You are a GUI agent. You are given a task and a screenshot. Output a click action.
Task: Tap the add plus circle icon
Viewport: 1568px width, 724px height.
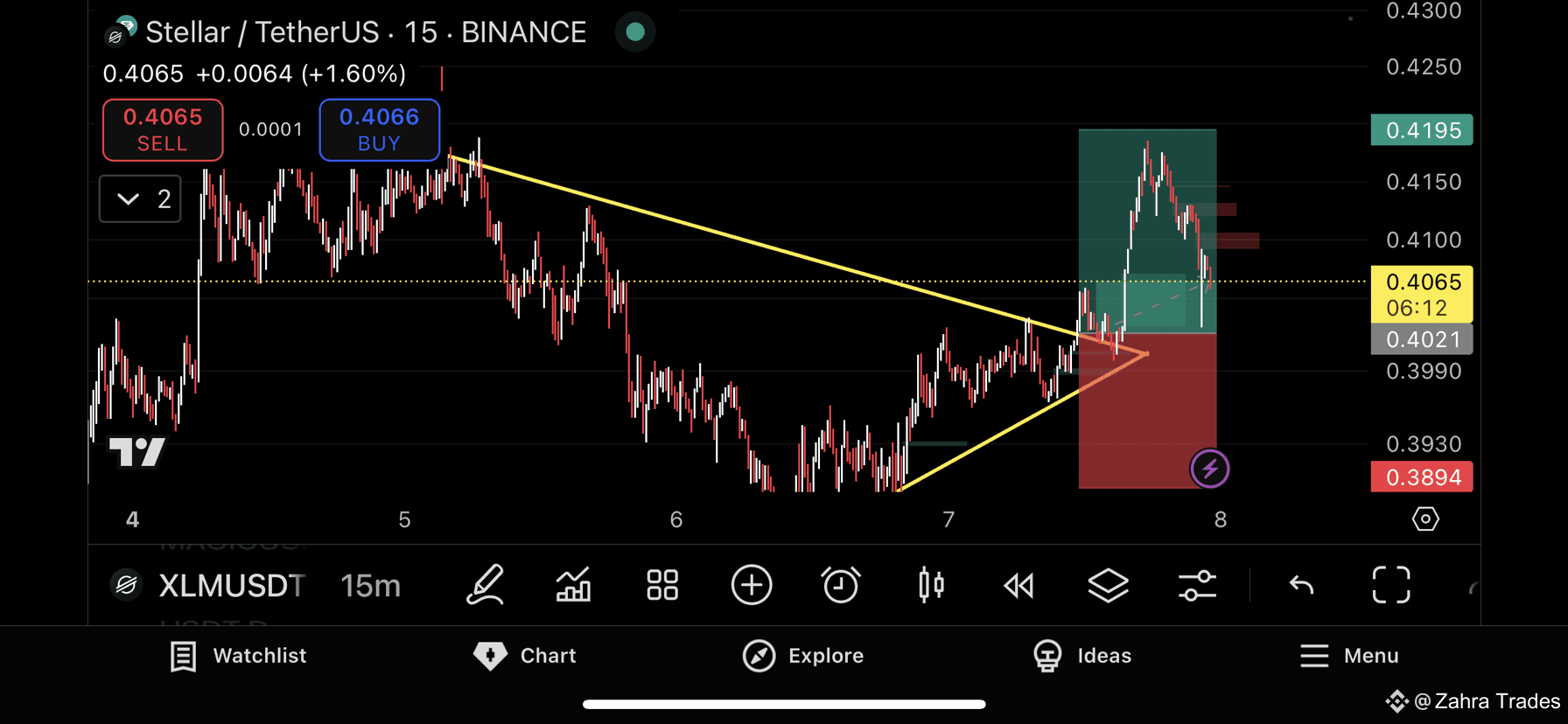pyautogui.click(x=752, y=585)
